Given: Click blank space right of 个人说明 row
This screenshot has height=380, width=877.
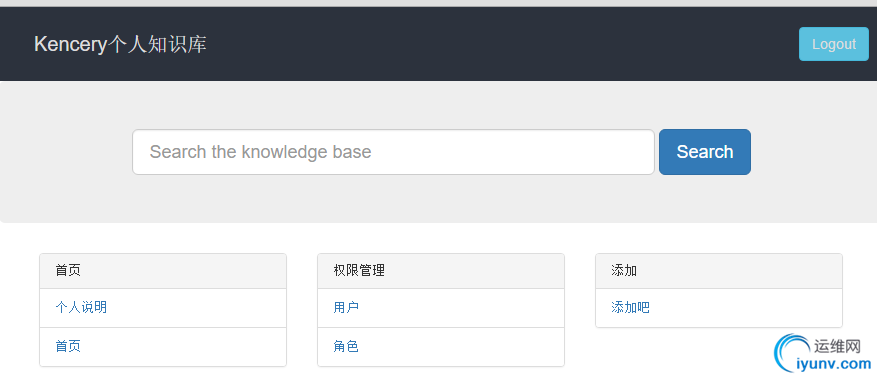Looking at the screenshot, I should (x=196, y=308).
